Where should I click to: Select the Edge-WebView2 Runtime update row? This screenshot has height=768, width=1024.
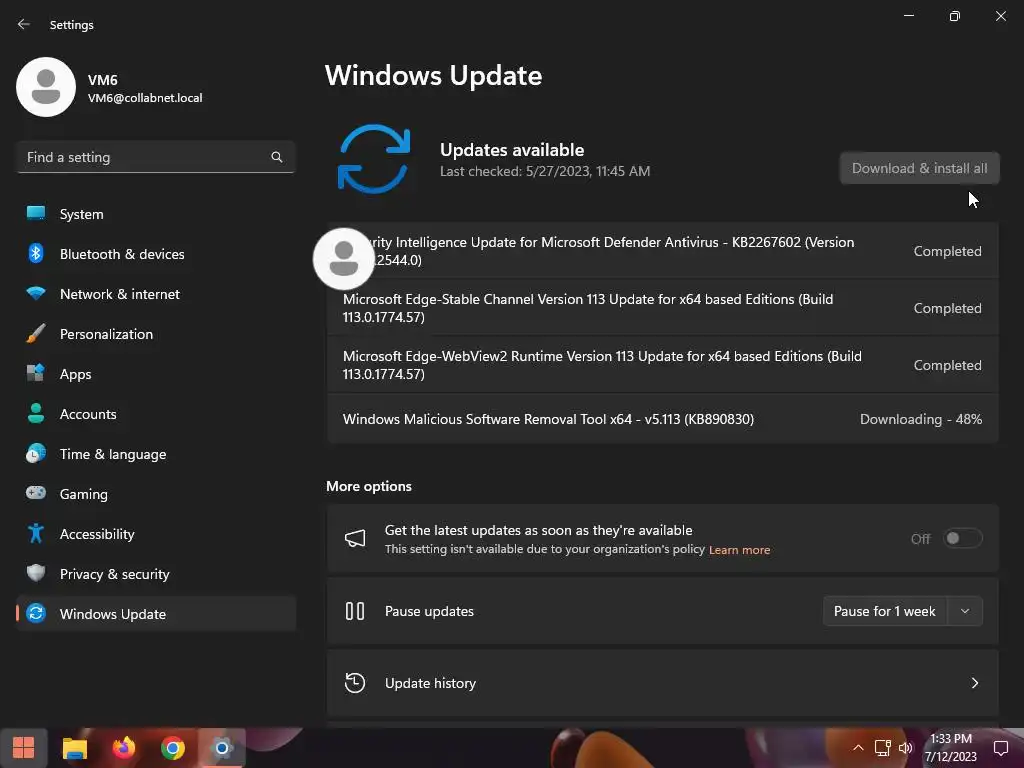pyautogui.click(x=662, y=365)
